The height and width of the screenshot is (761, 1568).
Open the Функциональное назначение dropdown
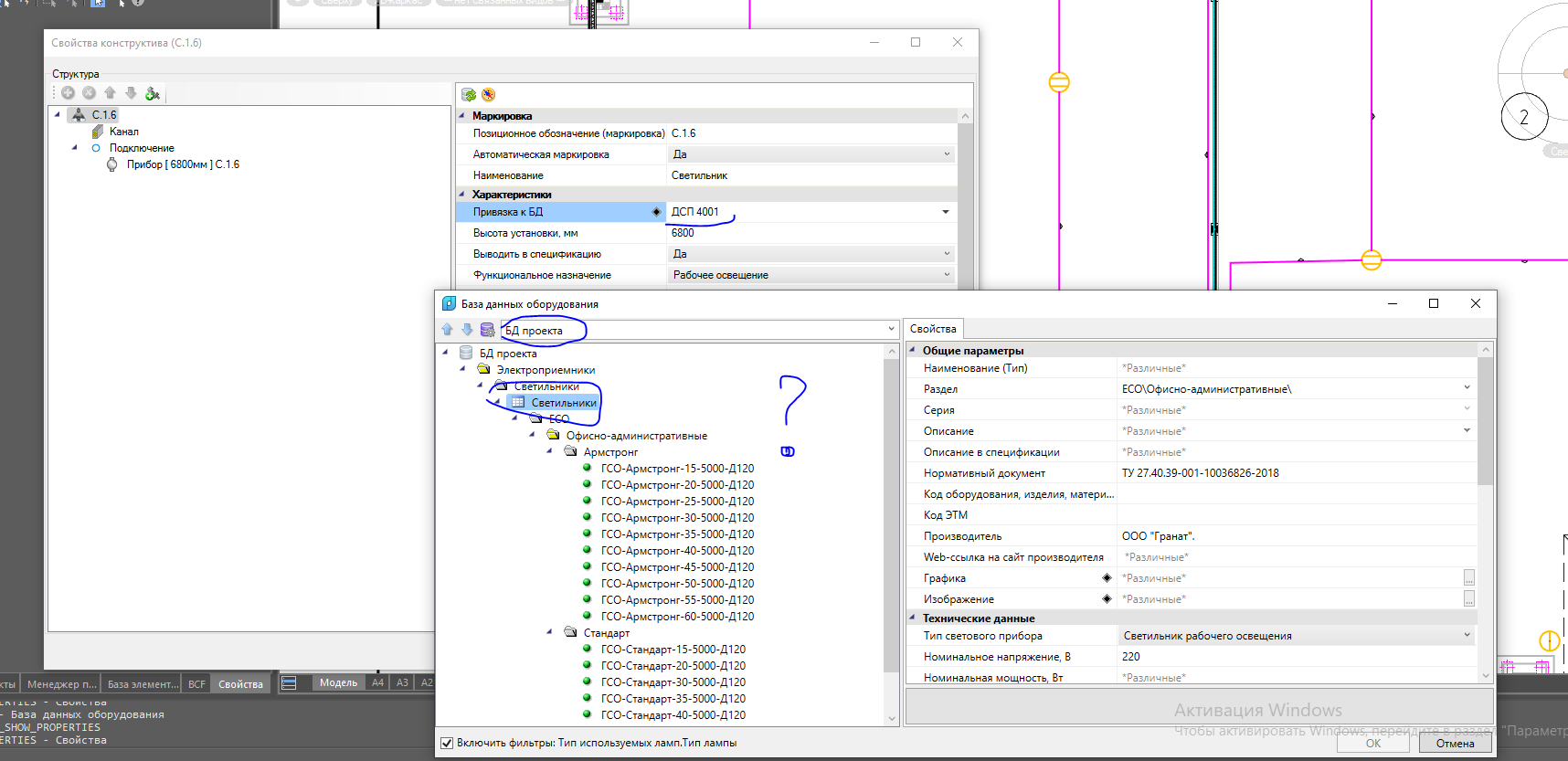(947, 275)
